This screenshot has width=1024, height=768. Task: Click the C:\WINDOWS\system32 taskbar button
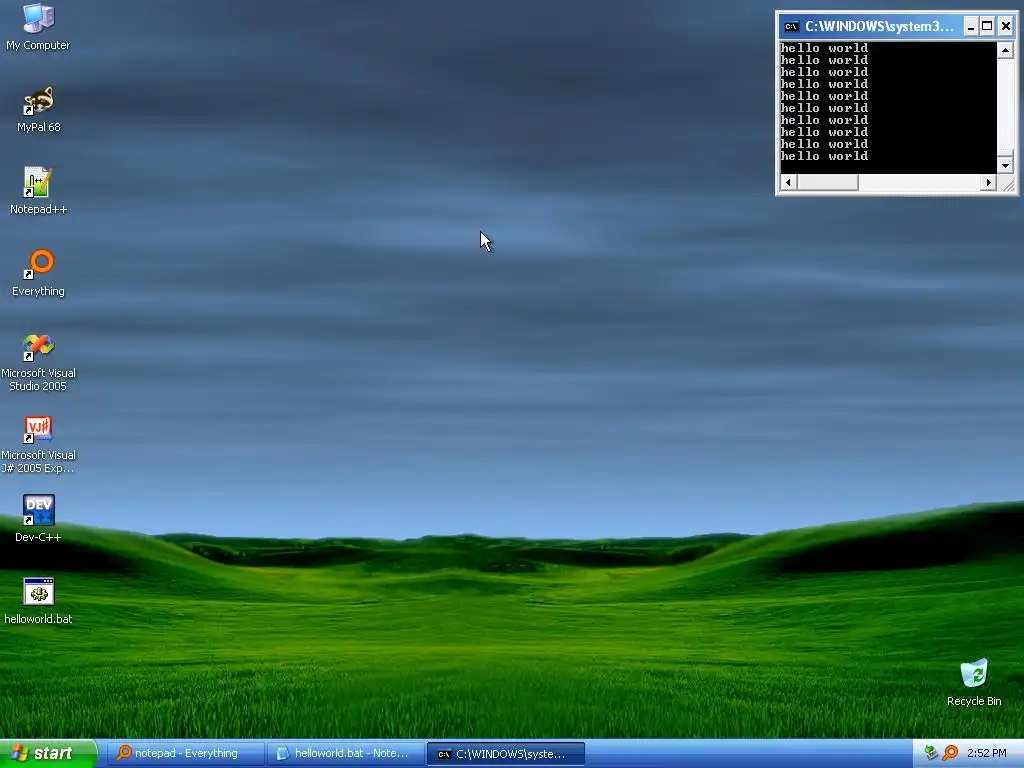pyautogui.click(x=506, y=754)
